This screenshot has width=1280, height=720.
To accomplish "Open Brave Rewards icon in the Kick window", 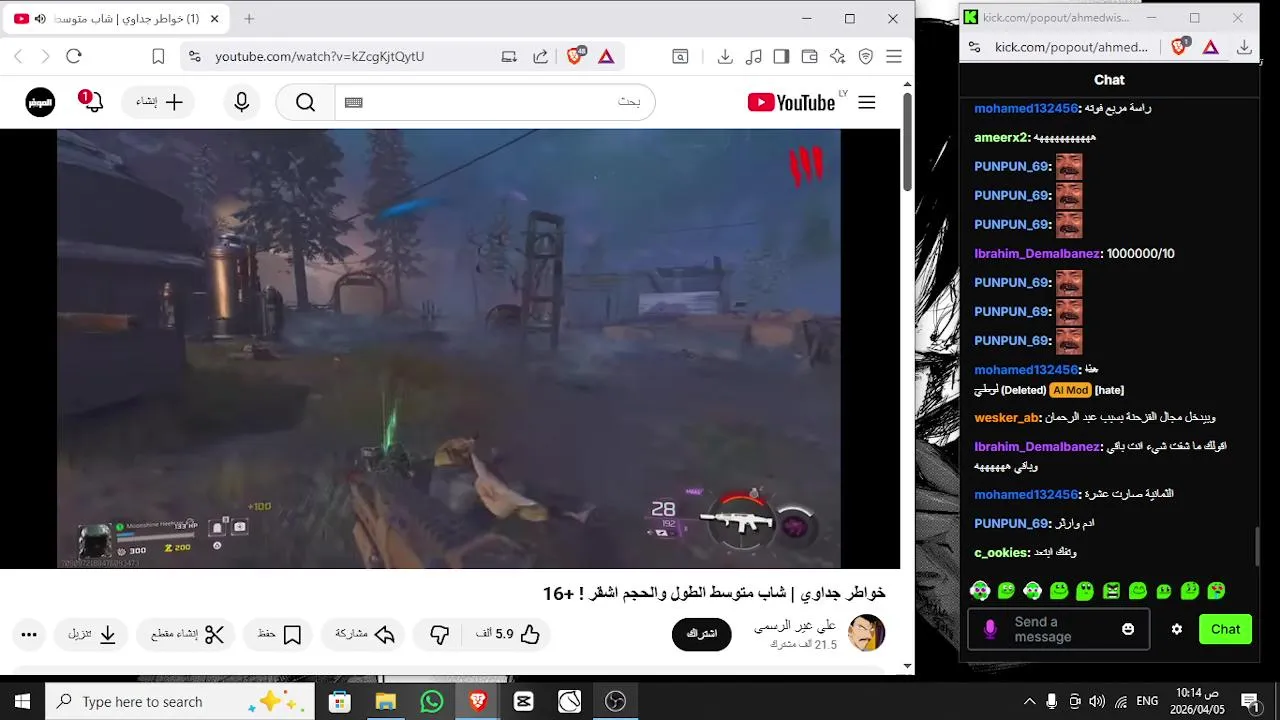I will pos(1210,47).
